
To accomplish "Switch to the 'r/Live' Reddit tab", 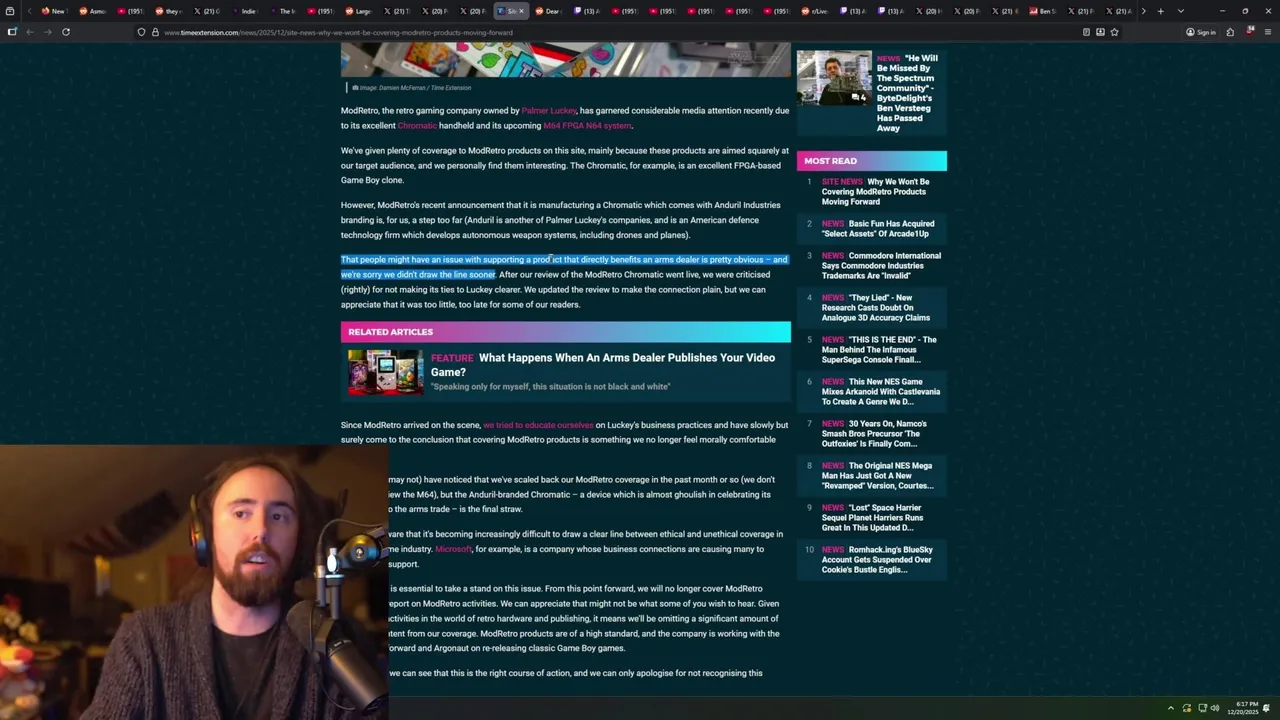I will pos(814,11).
